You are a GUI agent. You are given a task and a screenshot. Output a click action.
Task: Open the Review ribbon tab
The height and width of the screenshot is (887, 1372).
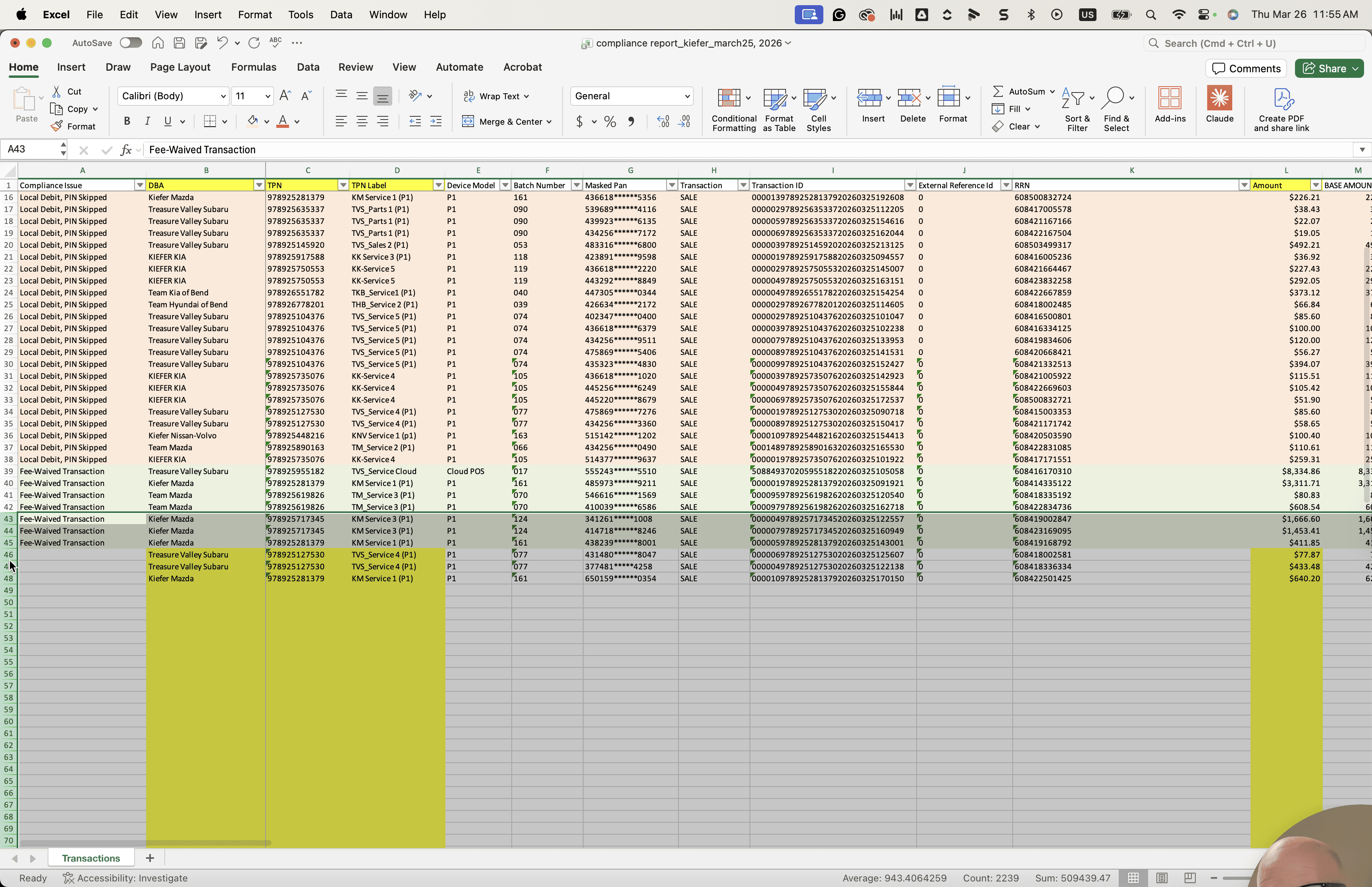pyautogui.click(x=356, y=67)
